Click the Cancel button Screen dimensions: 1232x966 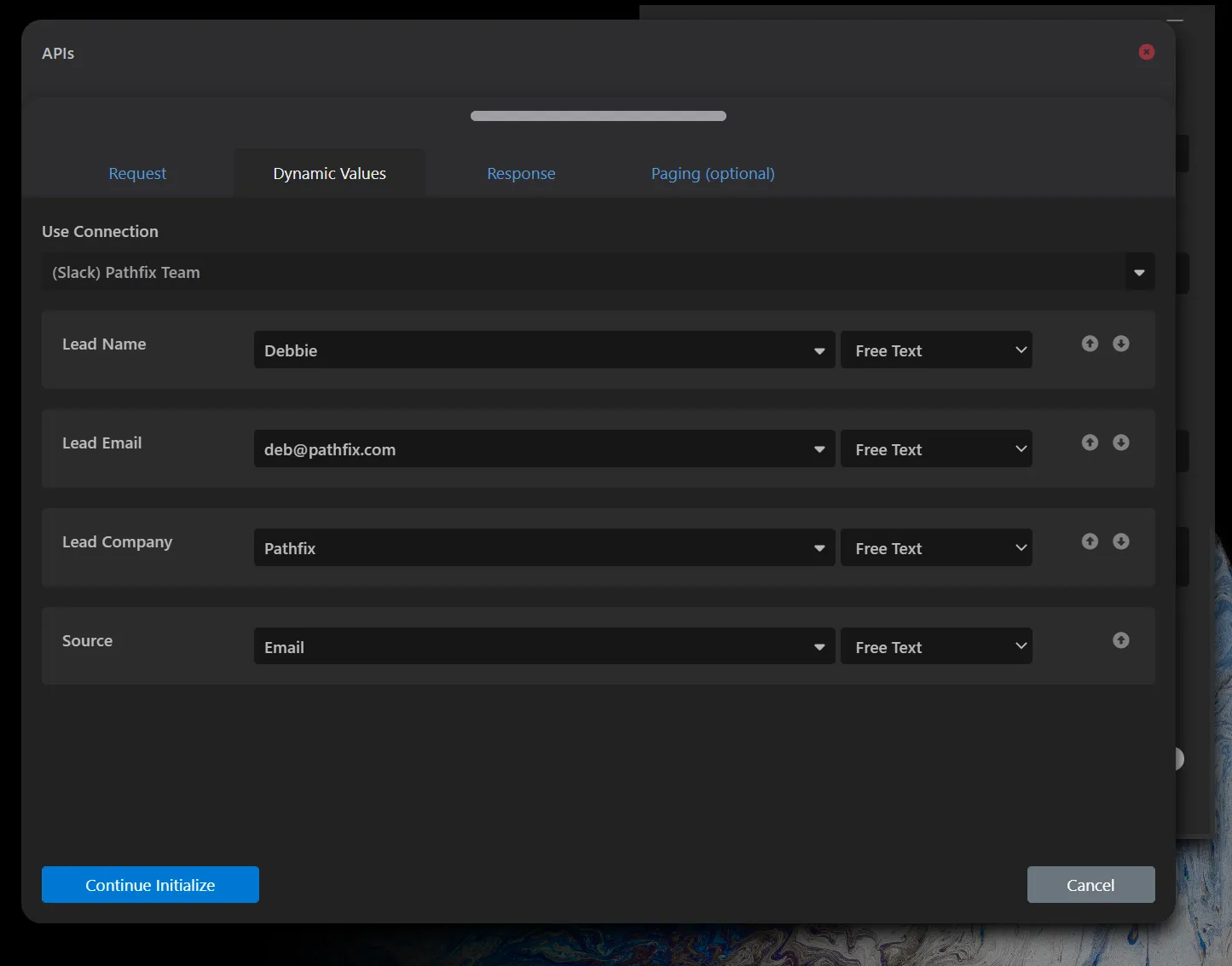pyautogui.click(x=1090, y=885)
